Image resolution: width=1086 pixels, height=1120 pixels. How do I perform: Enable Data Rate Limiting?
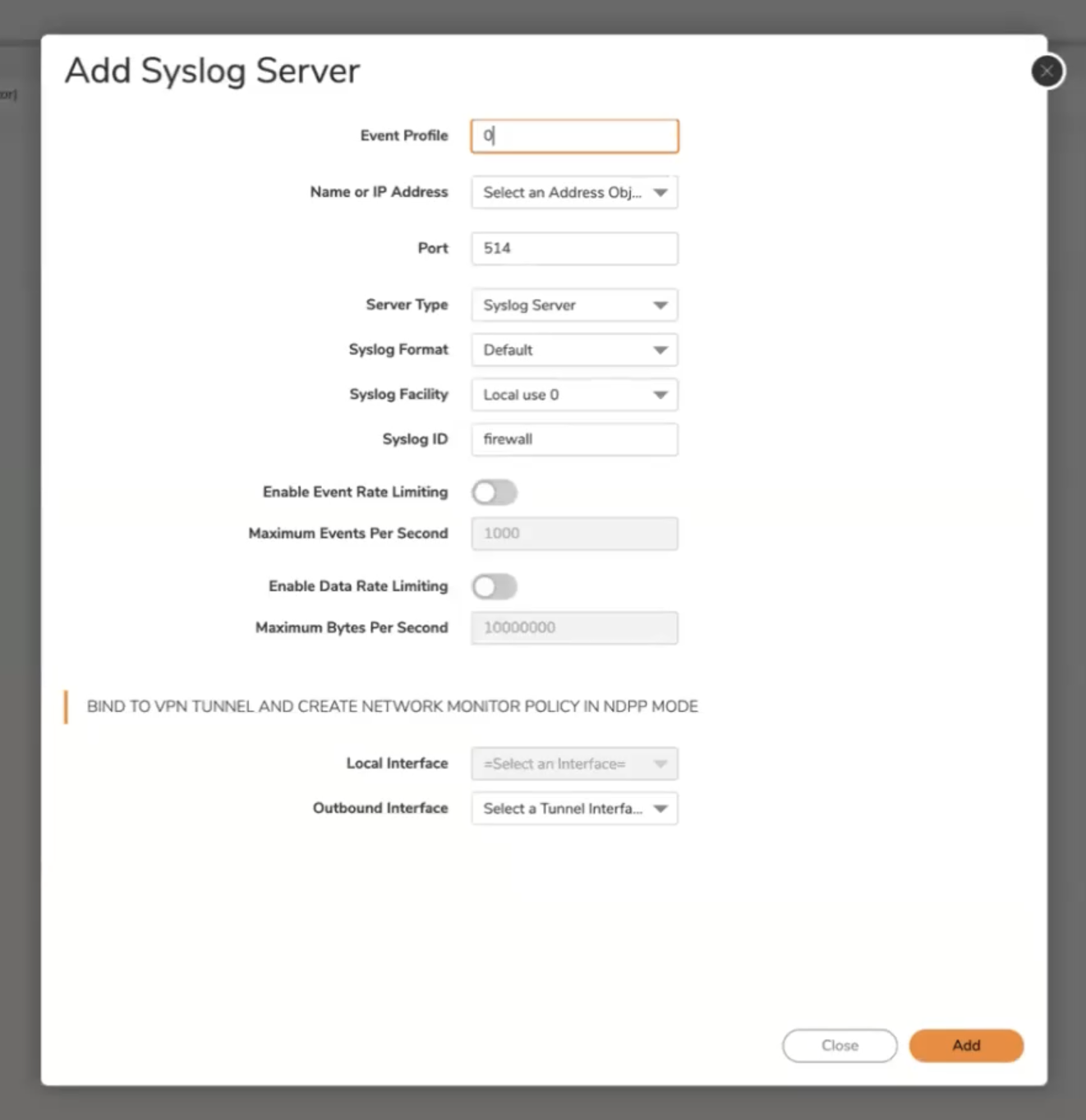click(494, 586)
